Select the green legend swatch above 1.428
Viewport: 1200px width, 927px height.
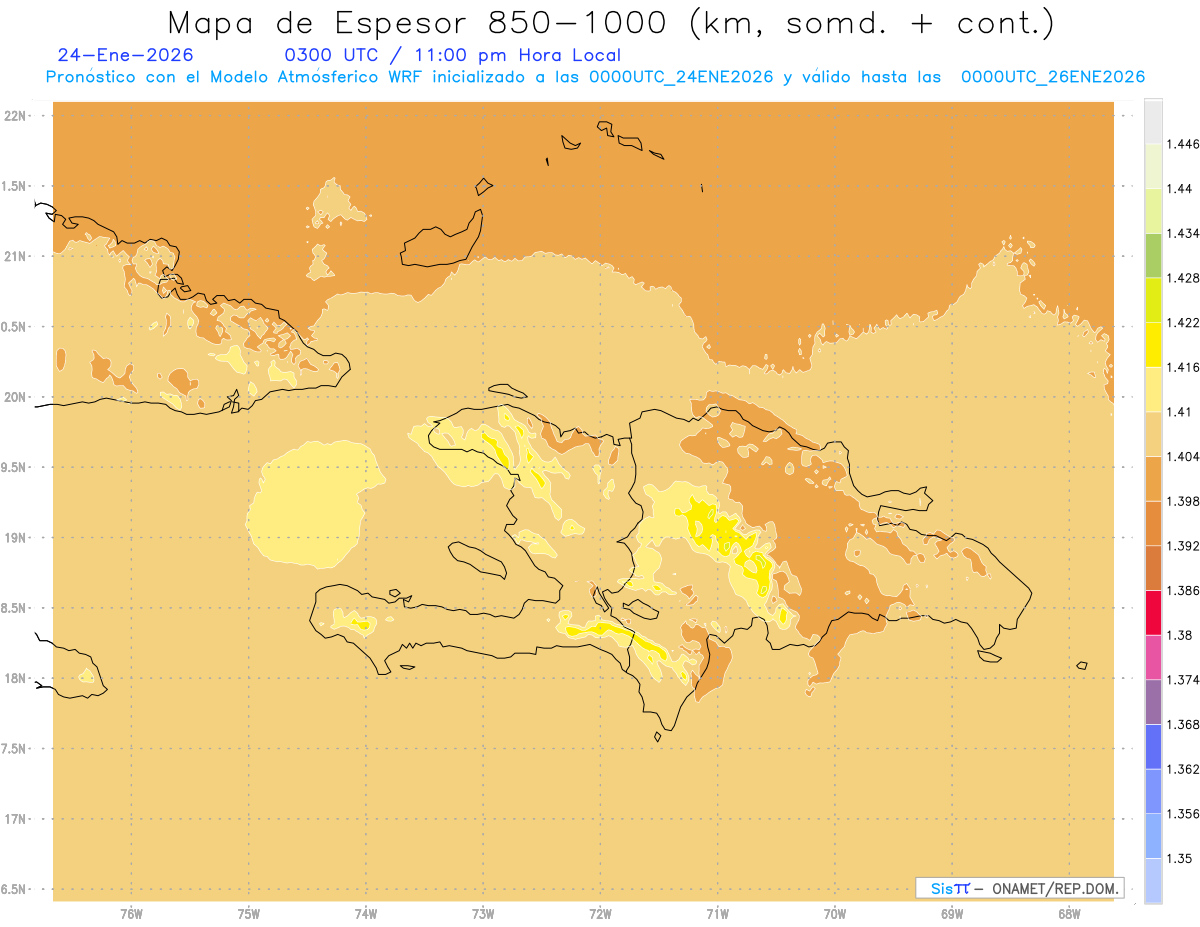click(x=1153, y=255)
